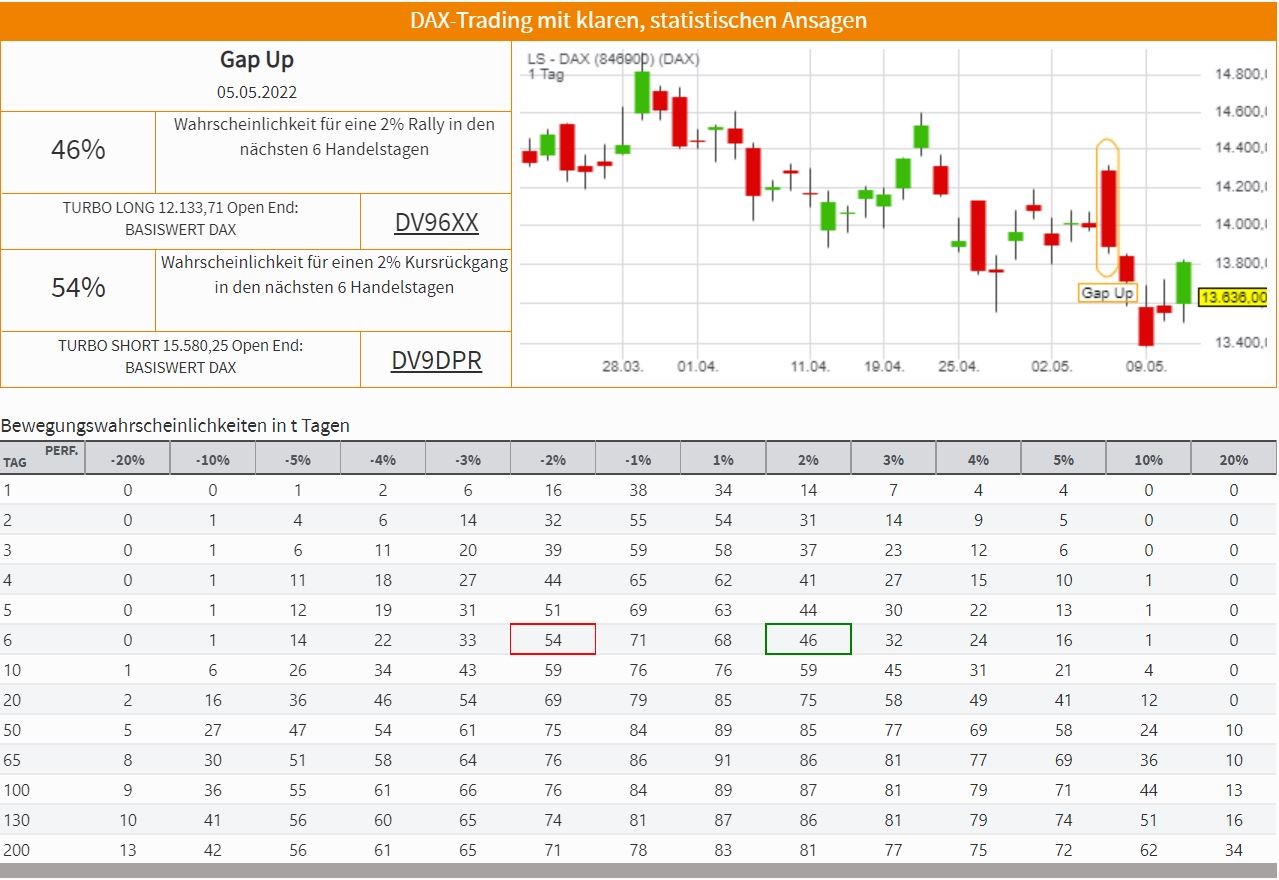Image resolution: width=1279 pixels, height=880 pixels.
Task: Click the -10% column header
Action: coord(212,460)
